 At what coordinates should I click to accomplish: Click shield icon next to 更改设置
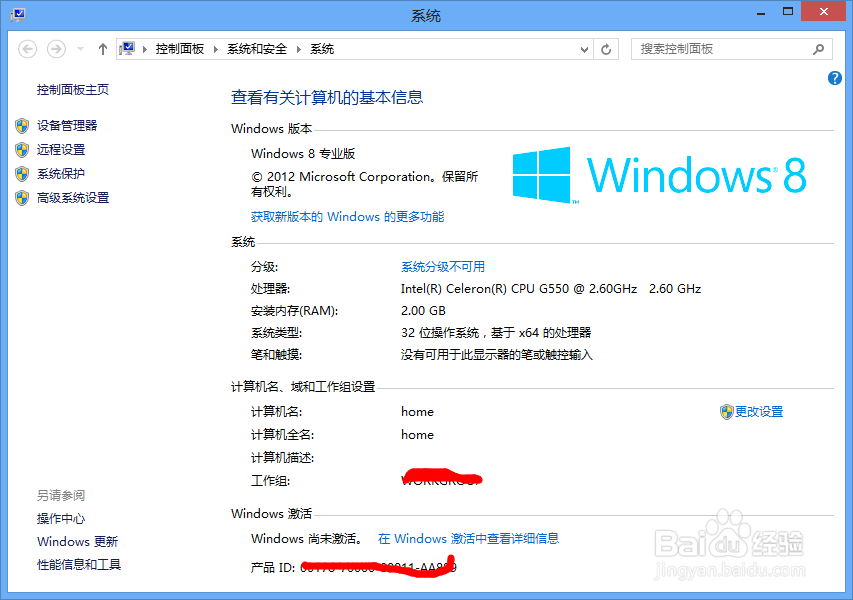[x=726, y=412]
